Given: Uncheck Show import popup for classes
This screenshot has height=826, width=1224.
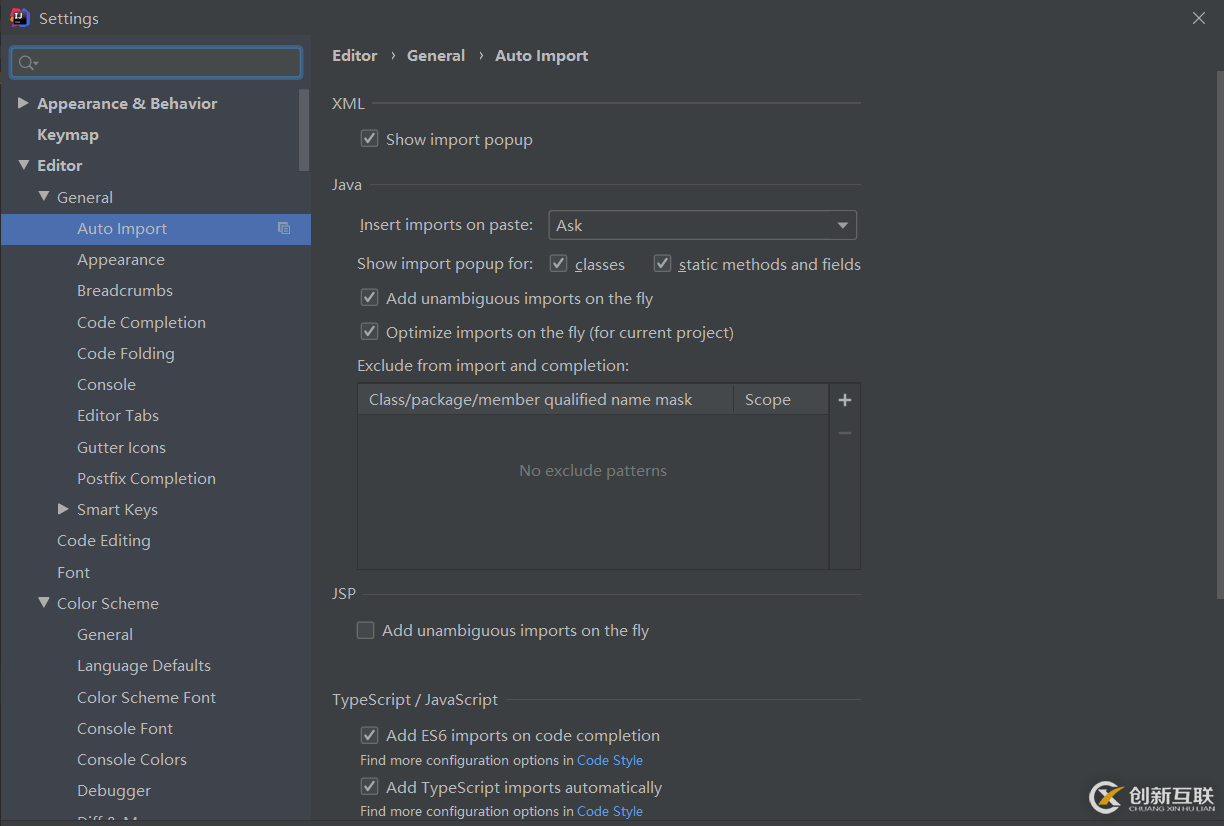Looking at the screenshot, I should tap(558, 264).
